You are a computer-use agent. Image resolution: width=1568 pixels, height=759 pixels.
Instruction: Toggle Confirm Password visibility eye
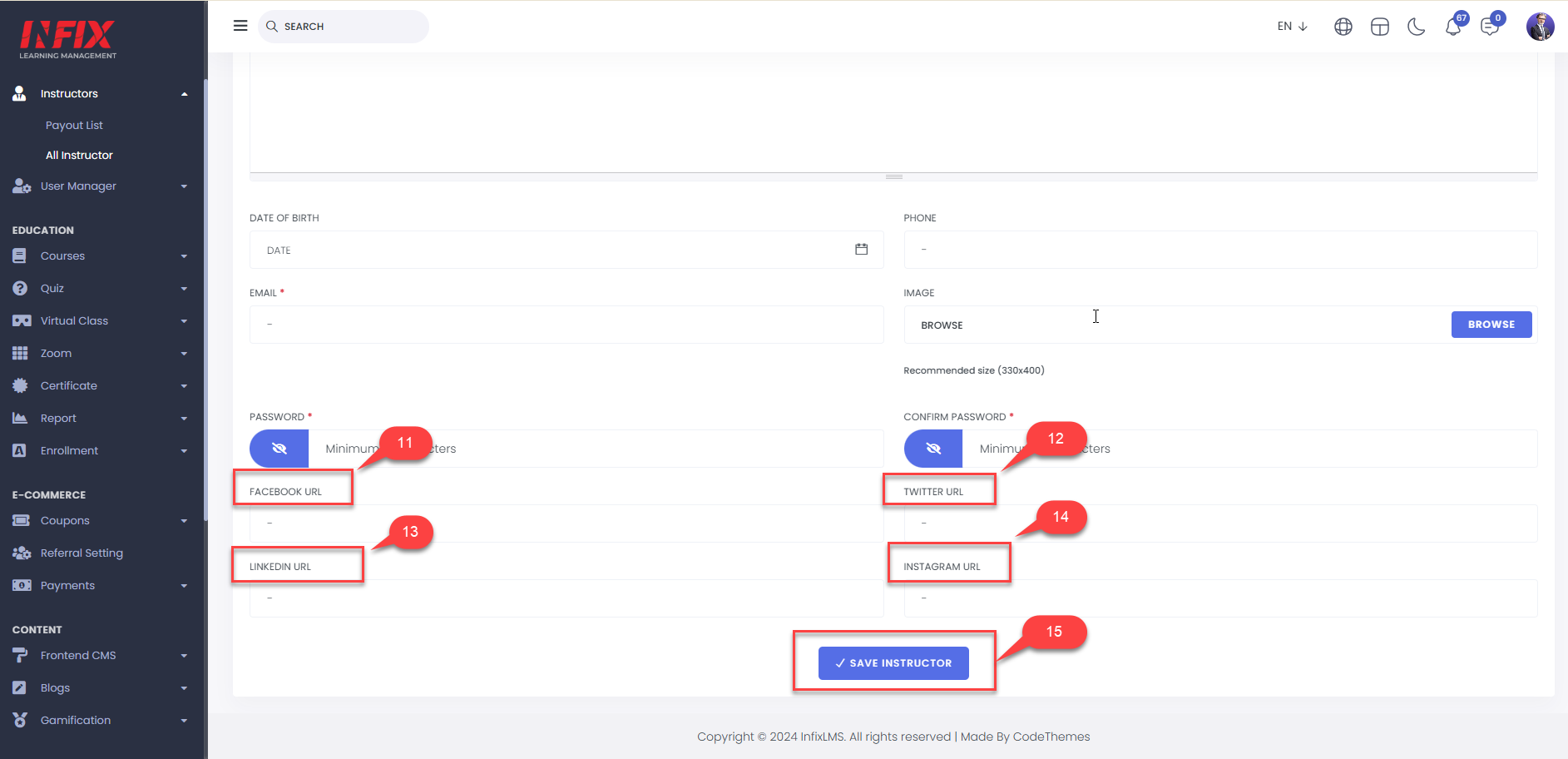tap(933, 449)
